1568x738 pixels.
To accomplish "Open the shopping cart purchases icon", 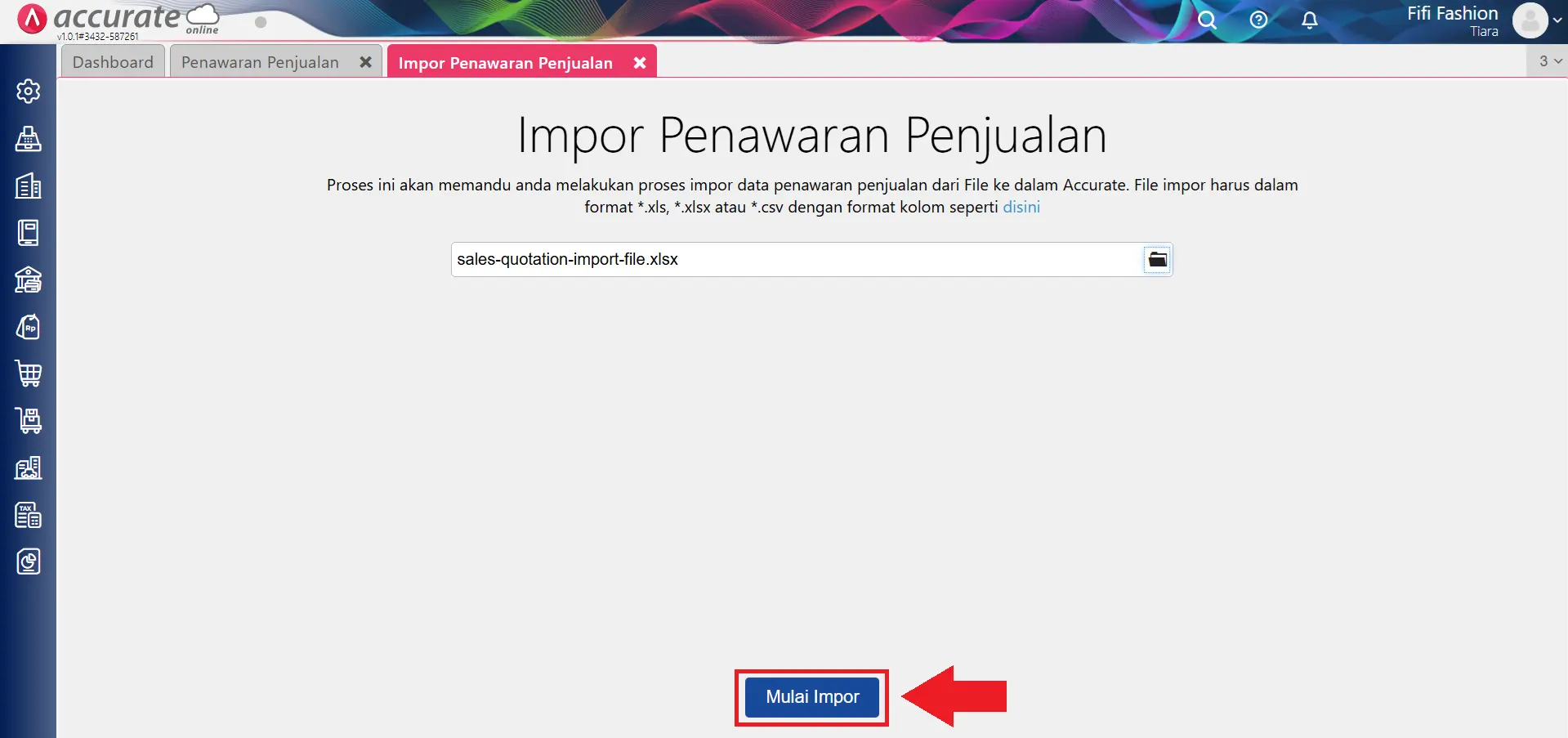I will [29, 373].
